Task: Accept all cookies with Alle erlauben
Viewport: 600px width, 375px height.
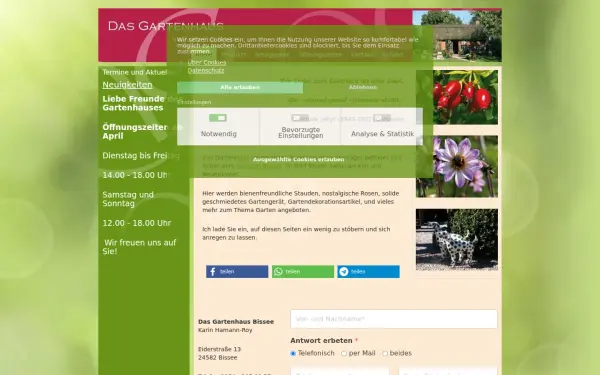Action: pyautogui.click(x=240, y=88)
